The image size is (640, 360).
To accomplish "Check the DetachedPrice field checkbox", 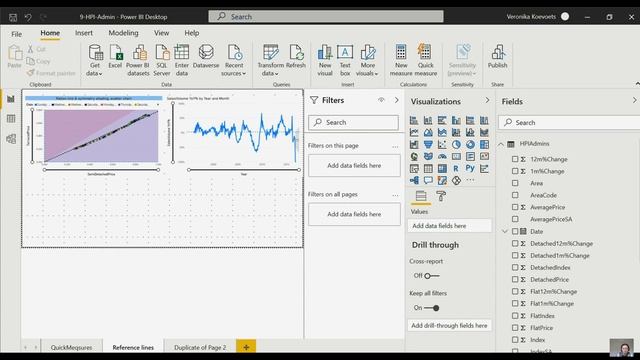I will pos(515,280).
